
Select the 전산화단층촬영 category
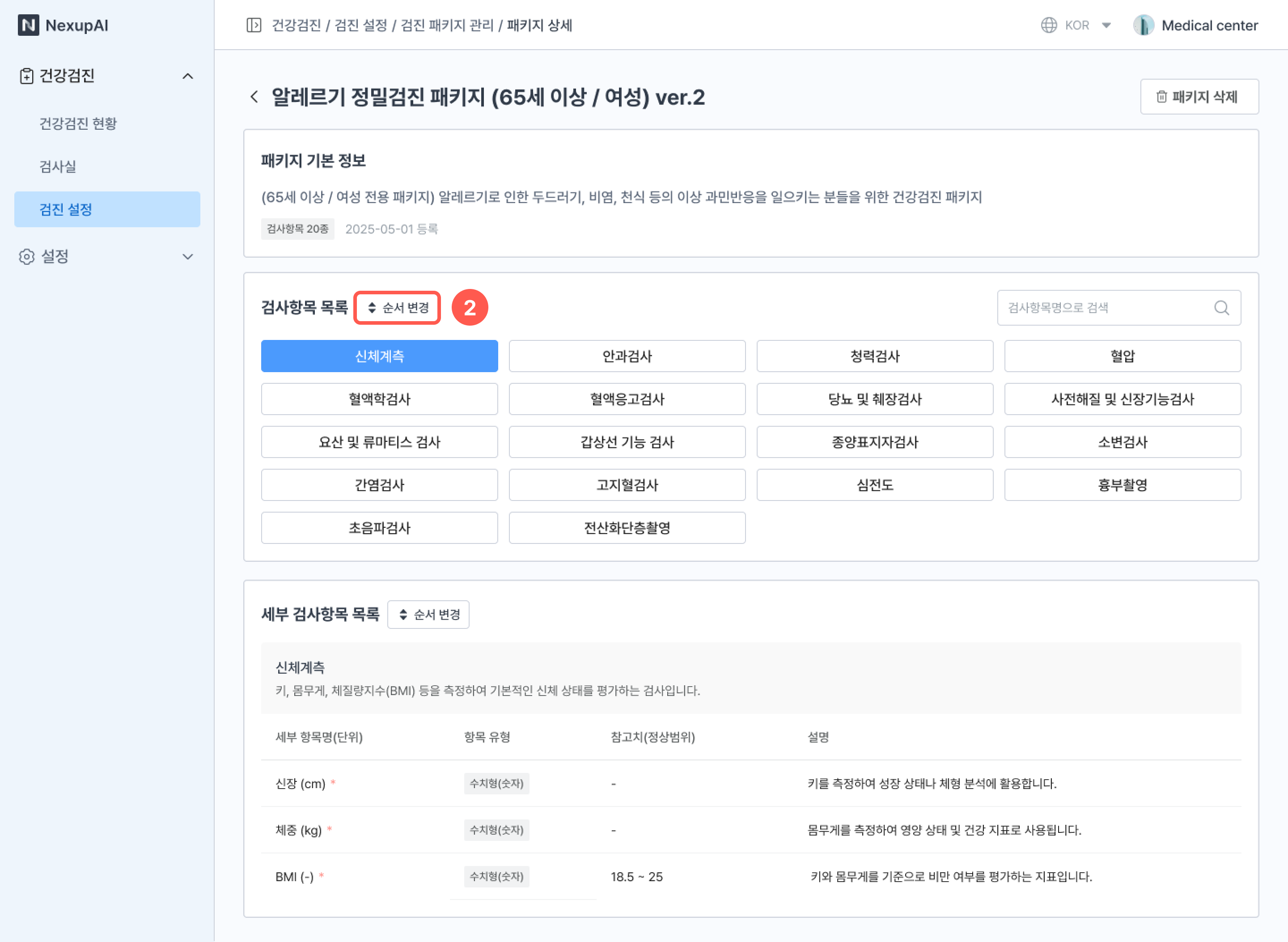click(627, 528)
